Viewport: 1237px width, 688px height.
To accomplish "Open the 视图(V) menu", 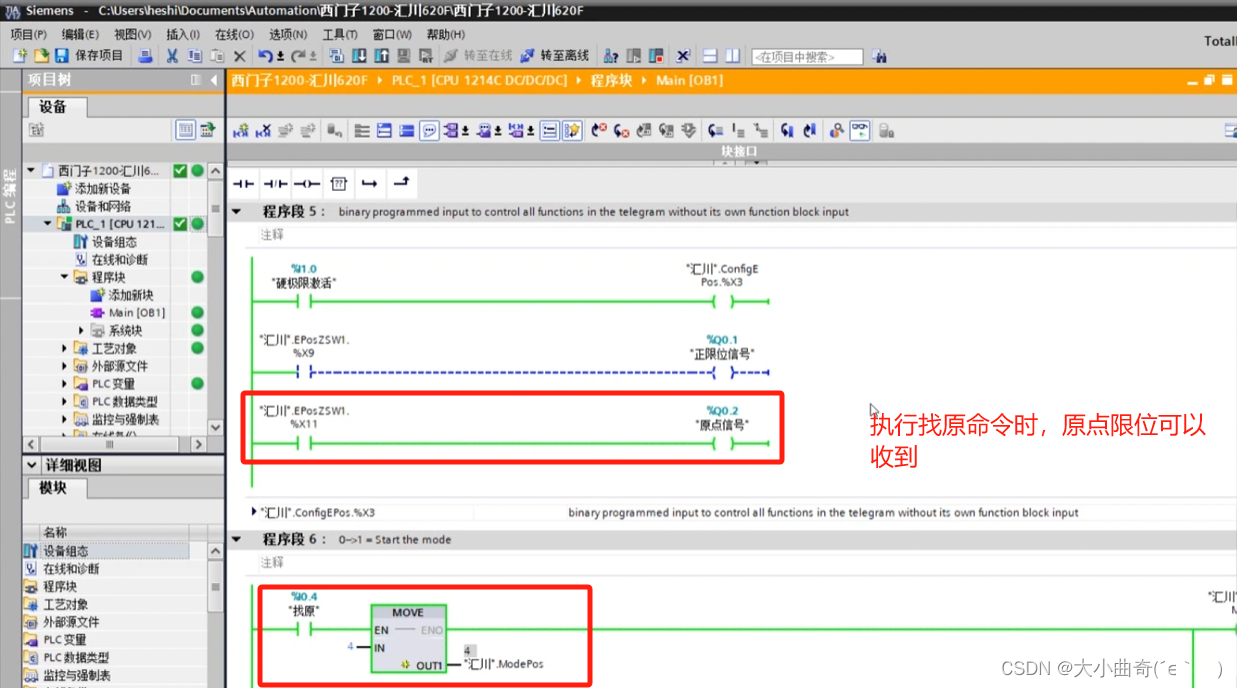I will 133,34.
